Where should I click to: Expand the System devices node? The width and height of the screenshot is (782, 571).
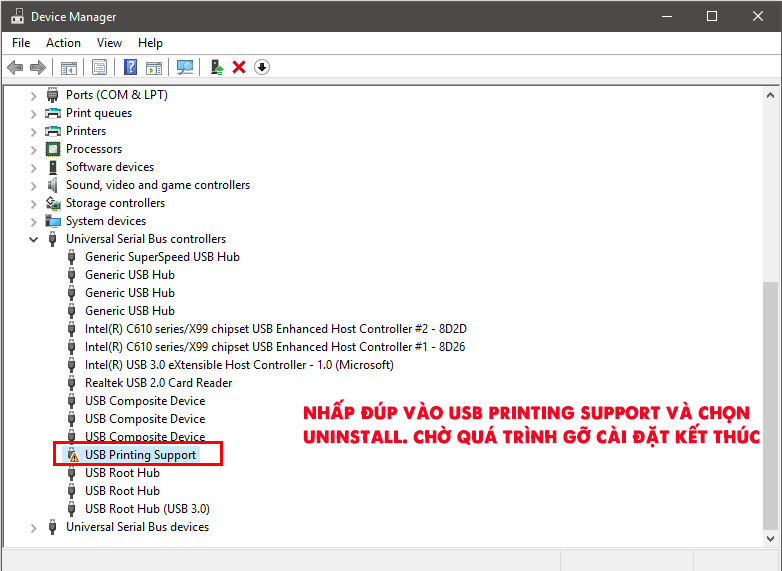coord(33,221)
